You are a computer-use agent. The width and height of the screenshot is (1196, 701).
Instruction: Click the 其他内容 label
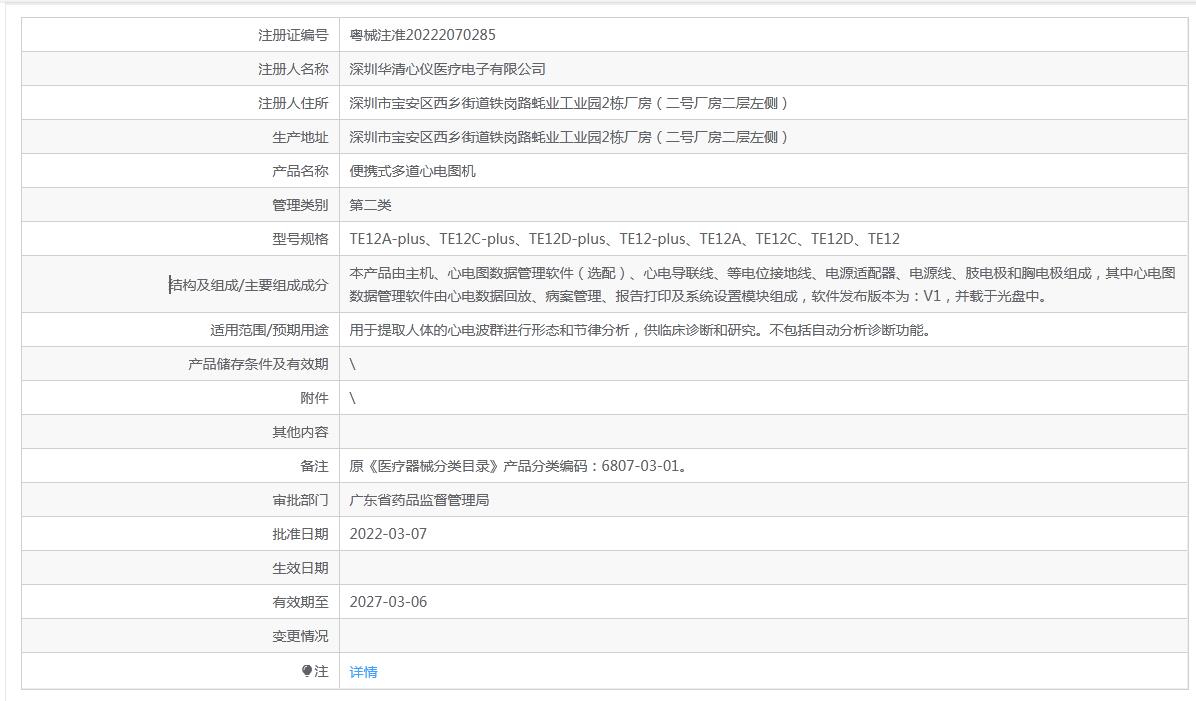pyautogui.click(x=300, y=432)
